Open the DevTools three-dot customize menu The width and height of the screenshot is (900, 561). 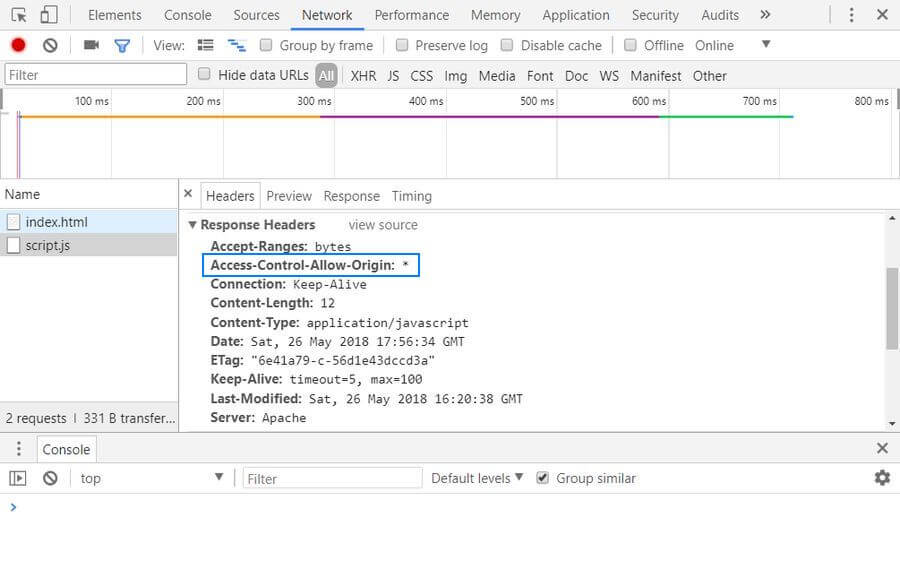(x=851, y=15)
